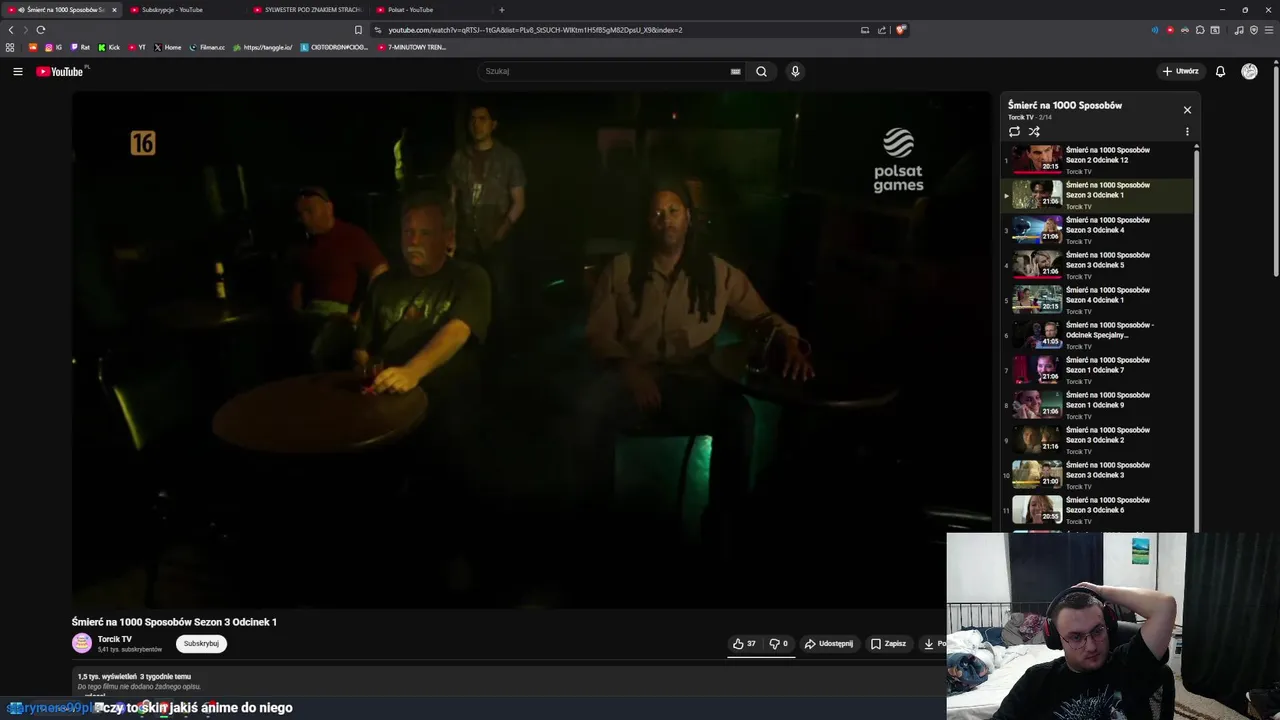Click the playlist title Śmierć na 1000 Sposobów
Image resolution: width=1280 pixels, height=720 pixels.
pyautogui.click(x=1065, y=105)
